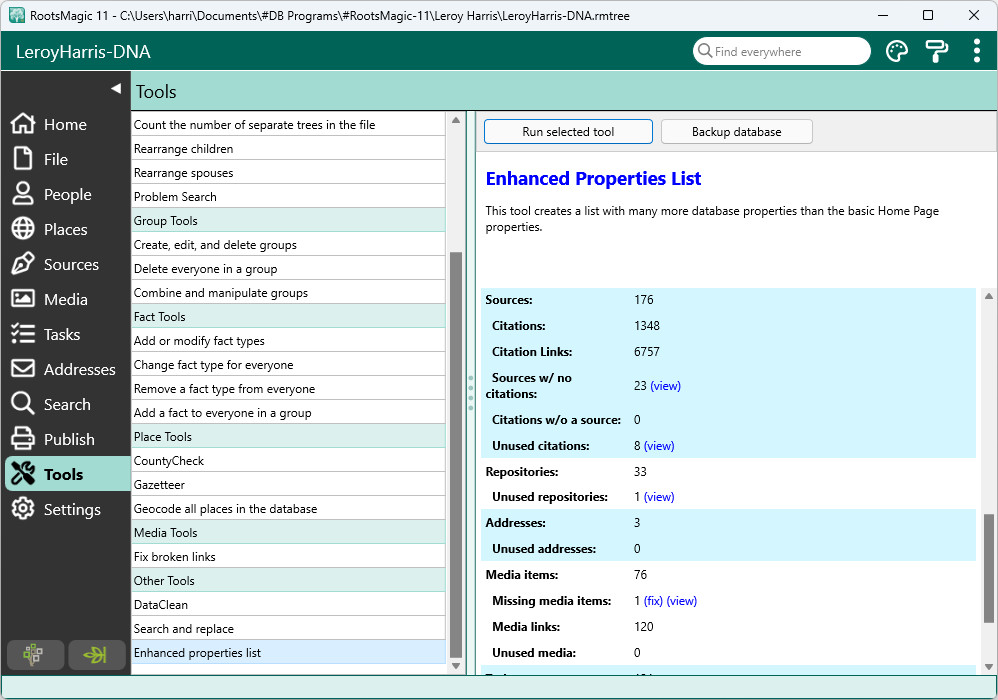Viewport: 998px width, 700px height.
Task: Open the color theme palette icon
Action: click(897, 51)
